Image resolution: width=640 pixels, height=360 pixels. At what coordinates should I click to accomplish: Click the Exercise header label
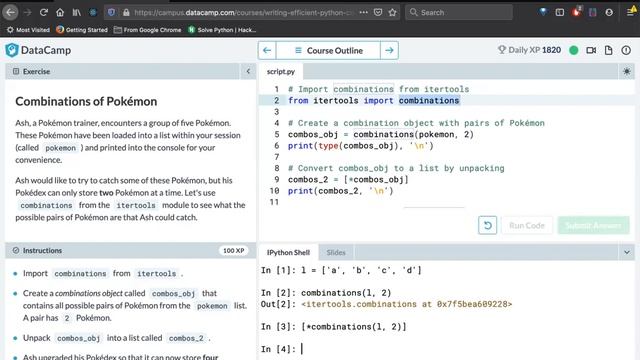click(x=36, y=71)
